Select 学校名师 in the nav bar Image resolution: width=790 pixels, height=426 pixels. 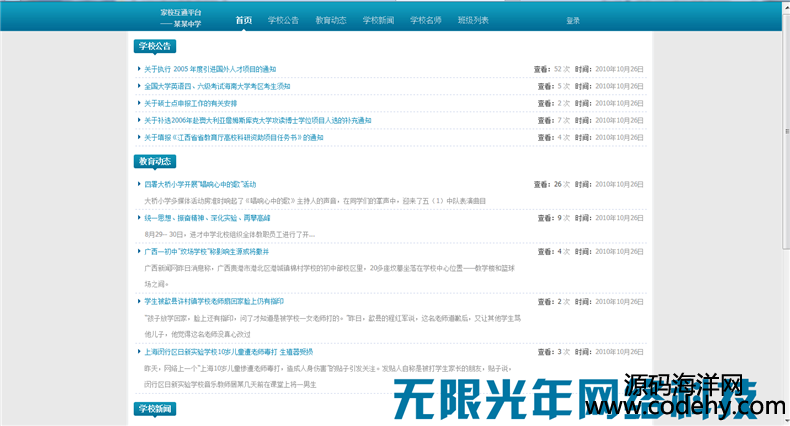tap(425, 20)
